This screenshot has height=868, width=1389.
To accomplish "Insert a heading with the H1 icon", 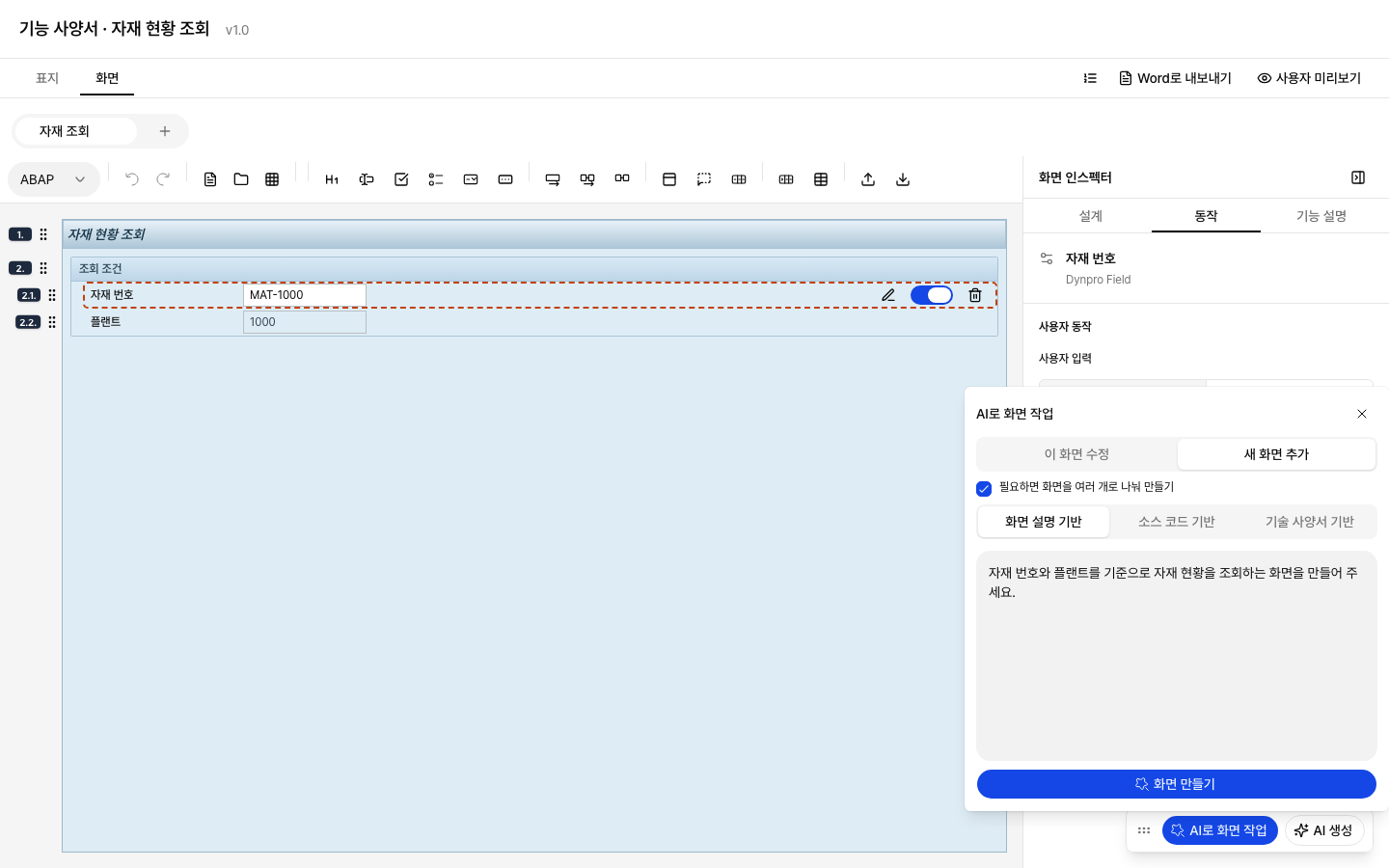I will tap(332, 179).
